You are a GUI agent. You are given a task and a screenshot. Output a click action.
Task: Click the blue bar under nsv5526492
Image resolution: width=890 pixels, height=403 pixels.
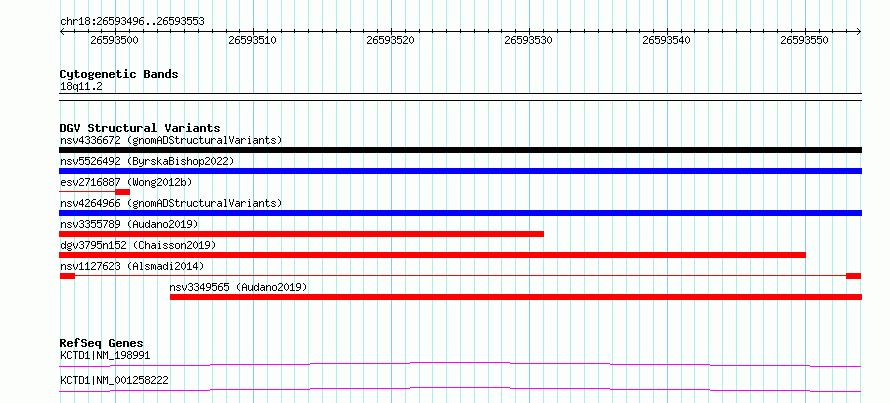(460, 171)
